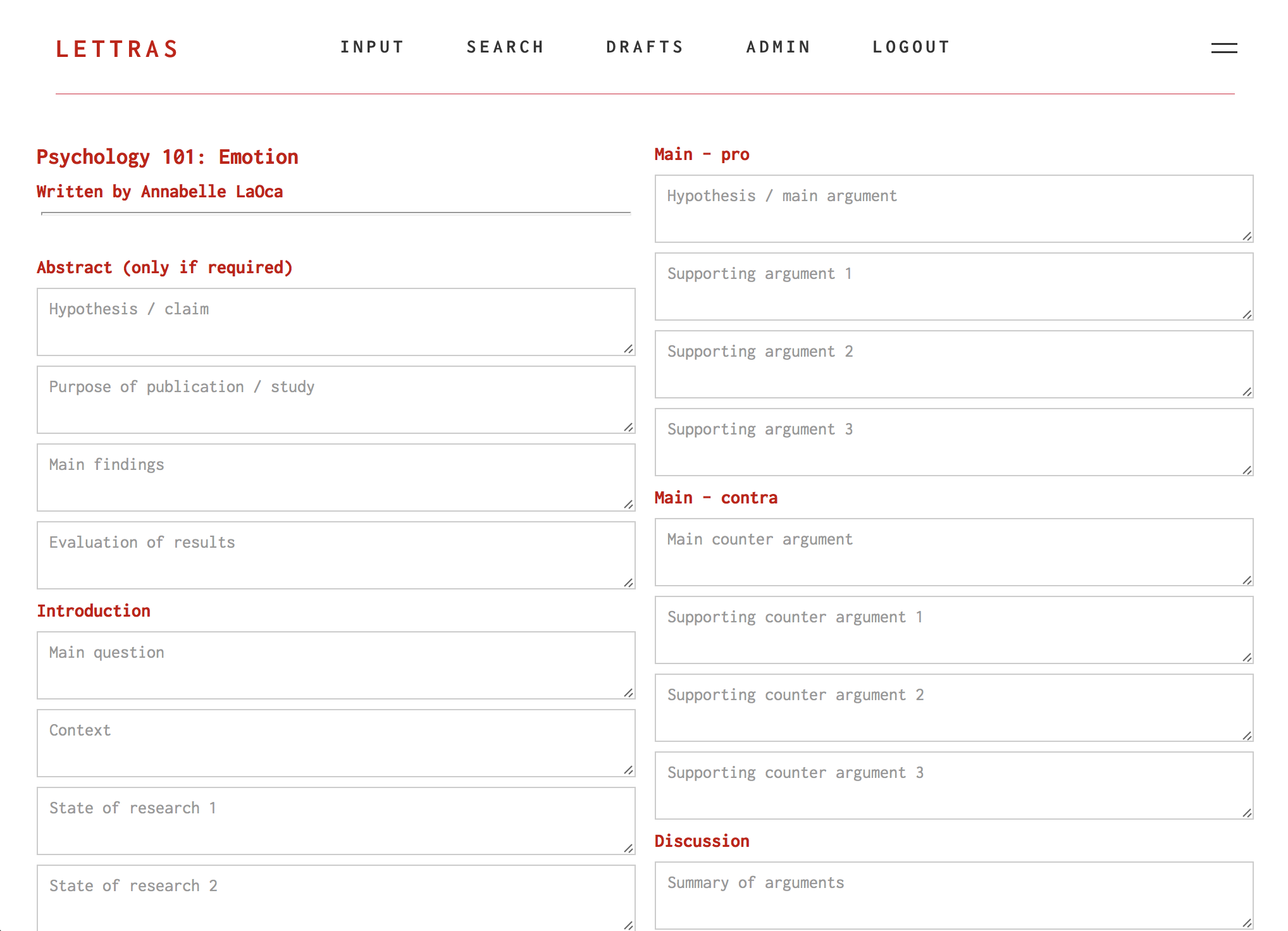This screenshot has height=931, width=1288.
Task: Go to the SEARCH page
Action: tap(505, 47)
